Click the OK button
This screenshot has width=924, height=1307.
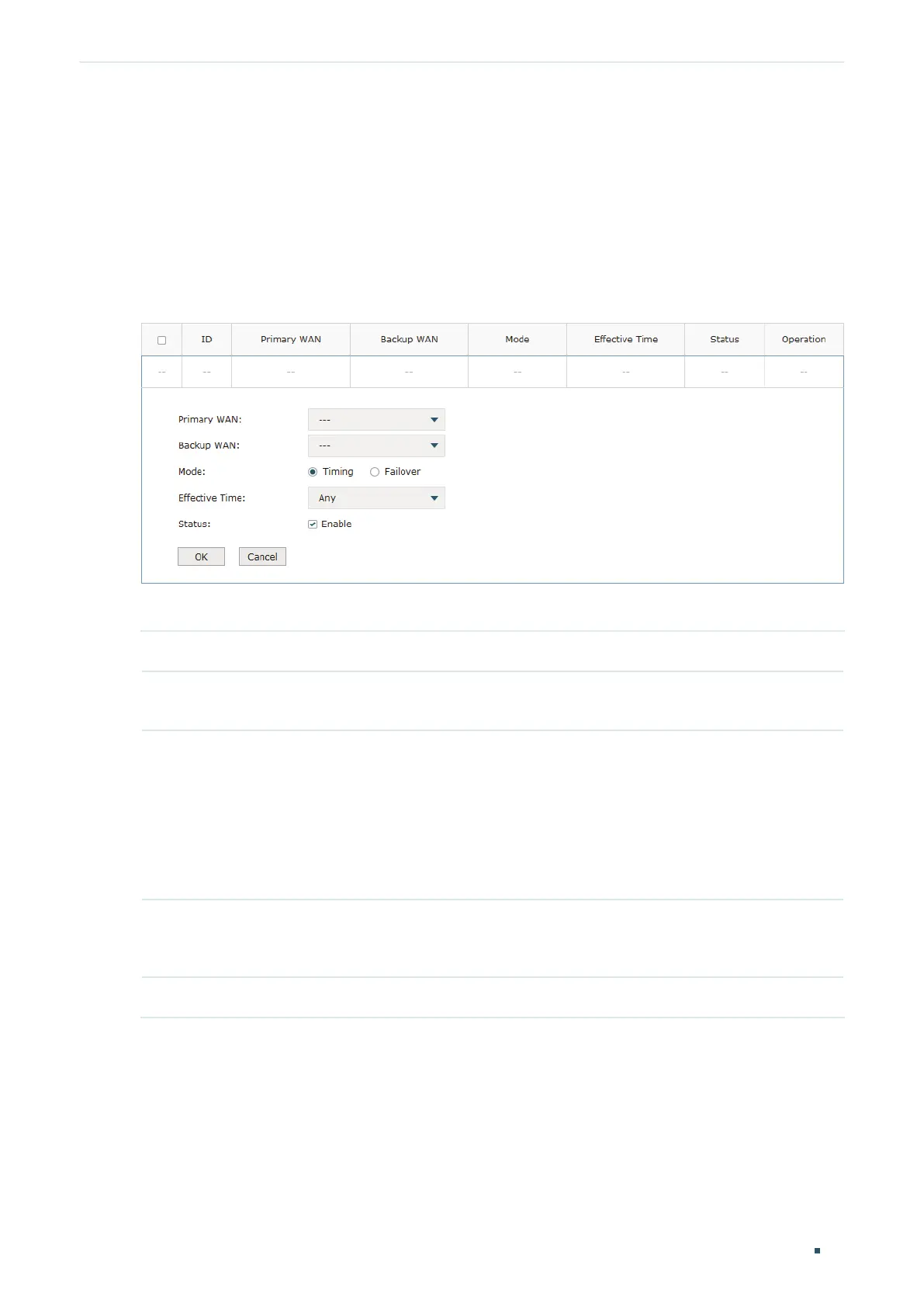coord(201,556)
